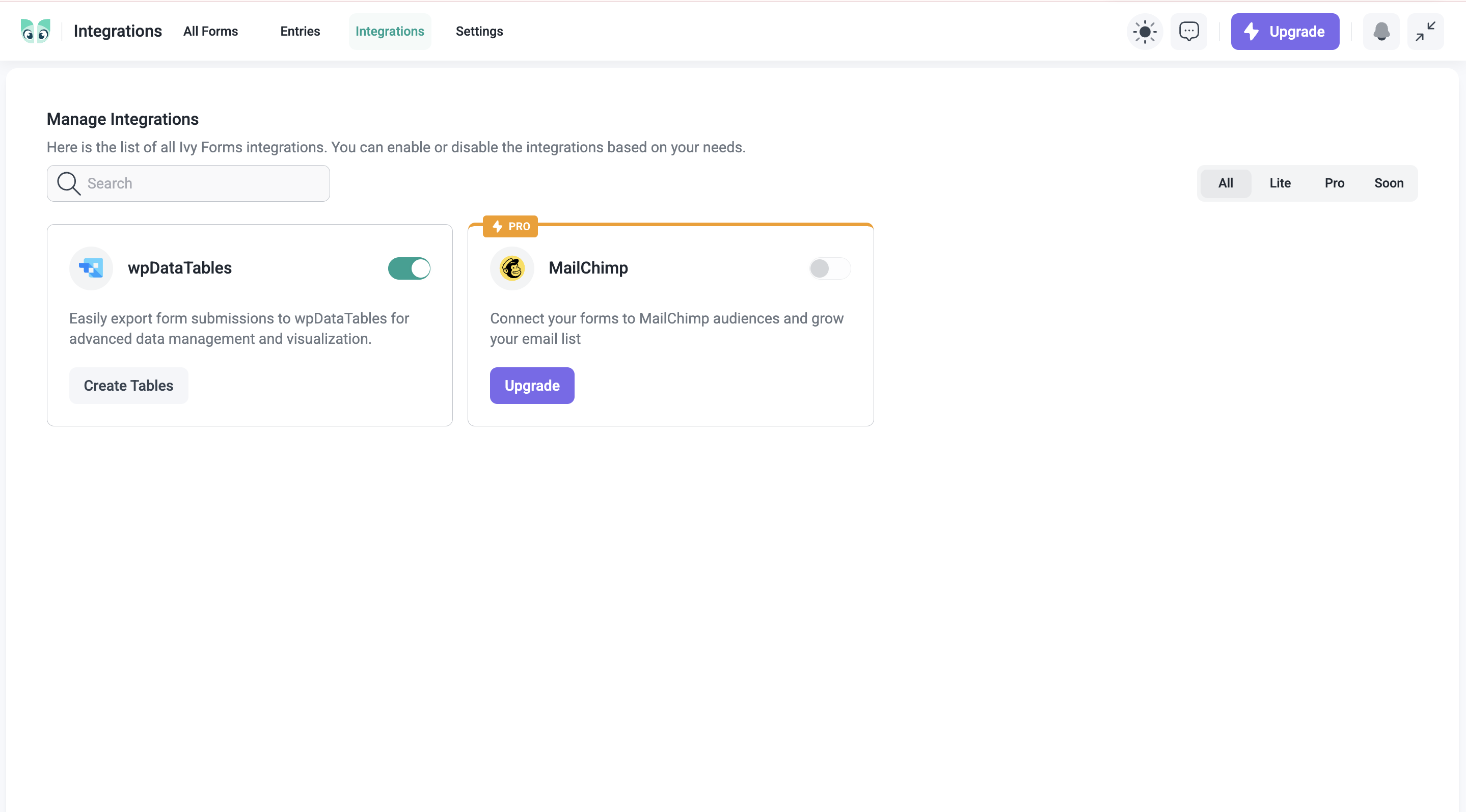This screenshot has width=1466, height=812.
Task: Click the wpDataTables logo icon
Action: [91, 268]
